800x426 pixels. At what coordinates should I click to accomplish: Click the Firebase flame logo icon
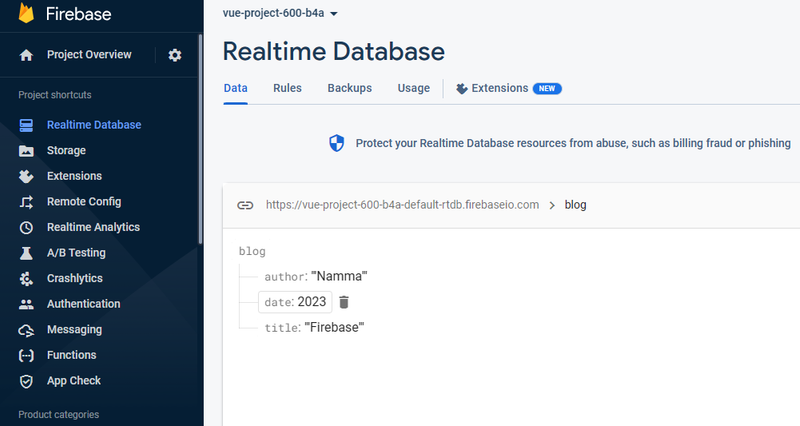26,14
